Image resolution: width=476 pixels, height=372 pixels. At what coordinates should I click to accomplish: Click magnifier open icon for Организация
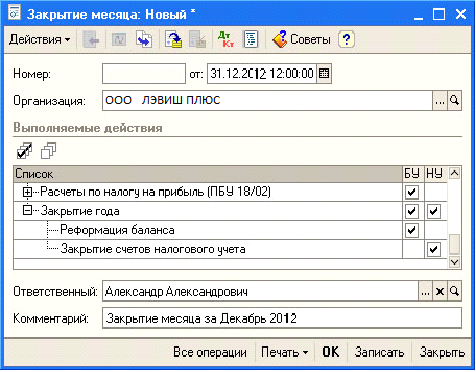(454, 100)
